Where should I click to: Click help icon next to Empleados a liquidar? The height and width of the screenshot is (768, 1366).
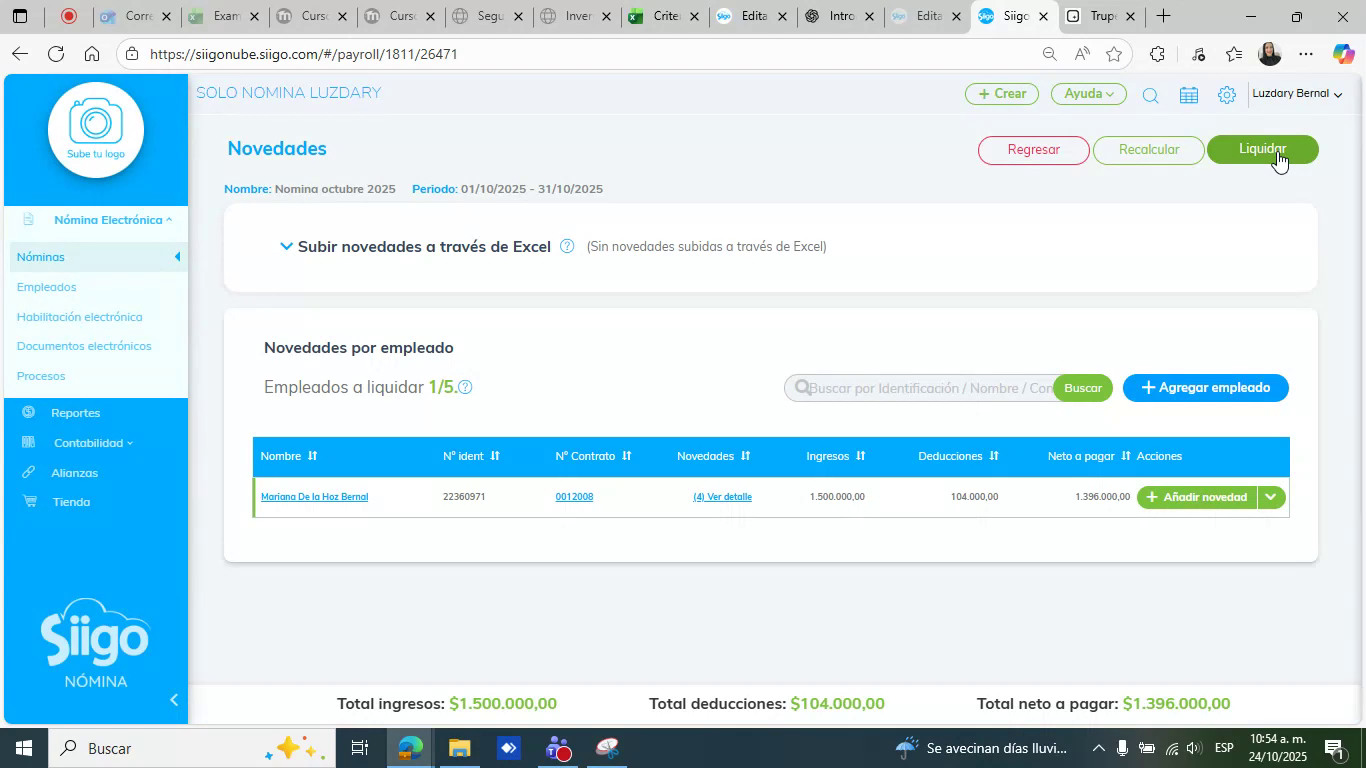point(465,387)
